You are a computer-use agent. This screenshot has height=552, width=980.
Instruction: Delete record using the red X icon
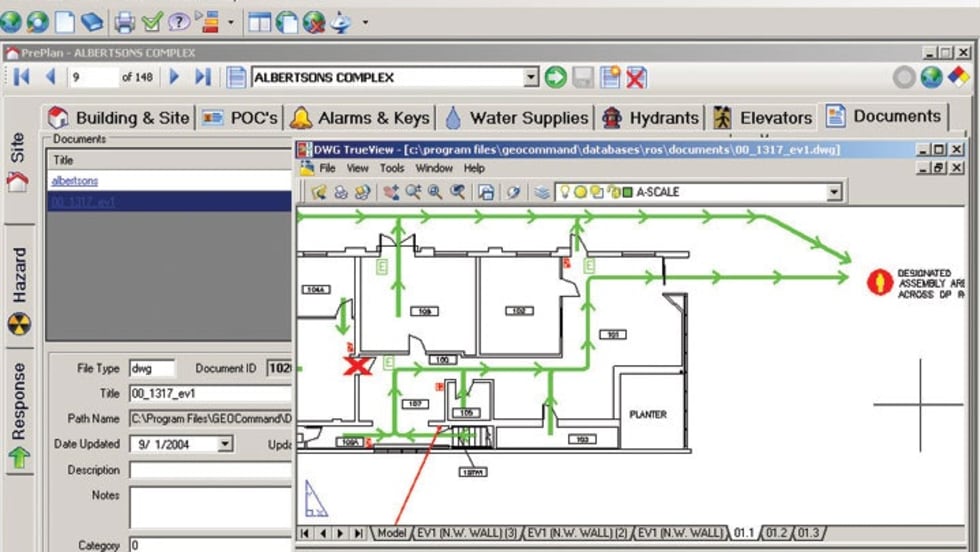[x=636, y=77]
